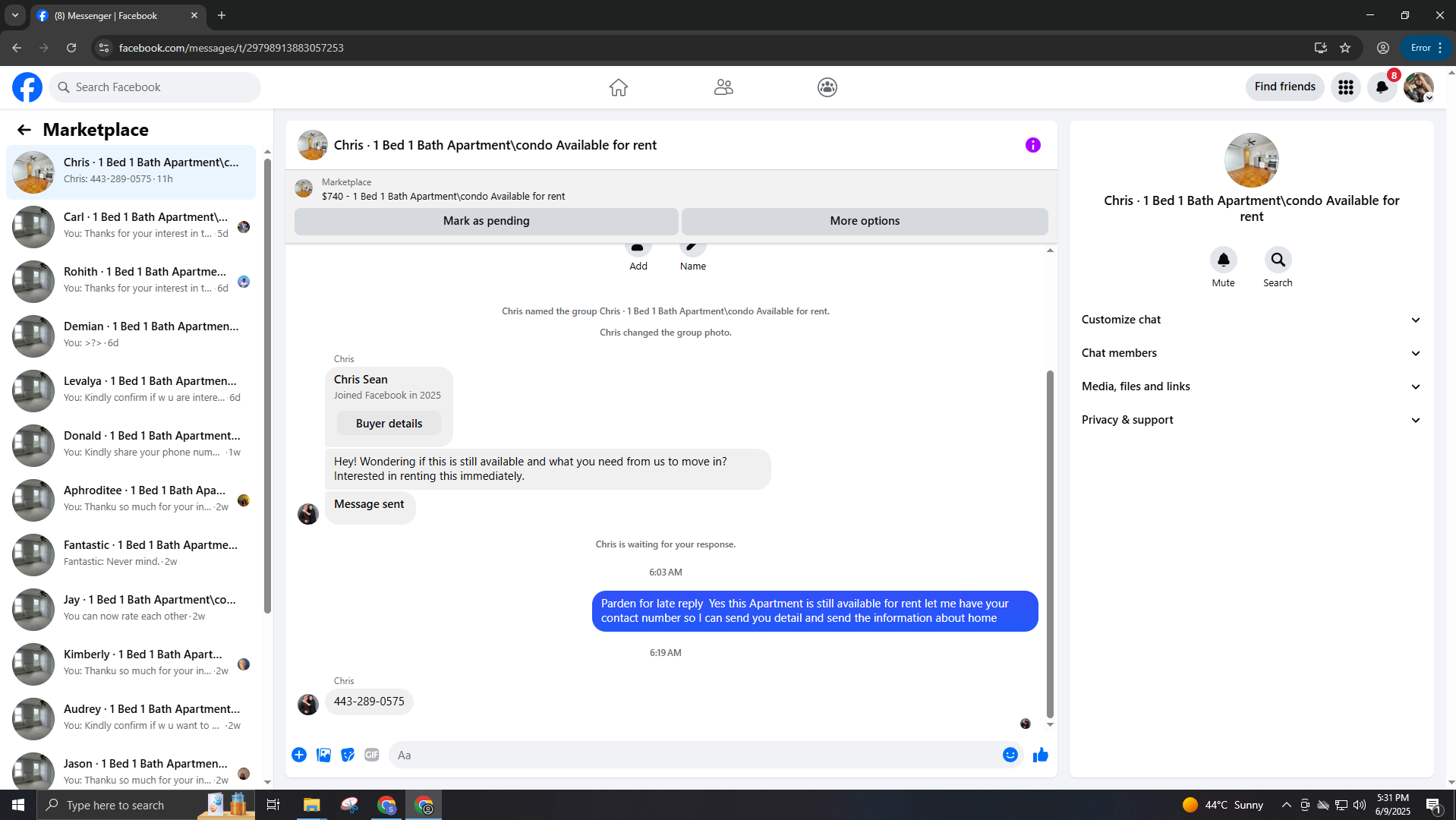The image size is (1456, 820).
Task: Mute this conversation with bell icon
Action: (1224, 260)
